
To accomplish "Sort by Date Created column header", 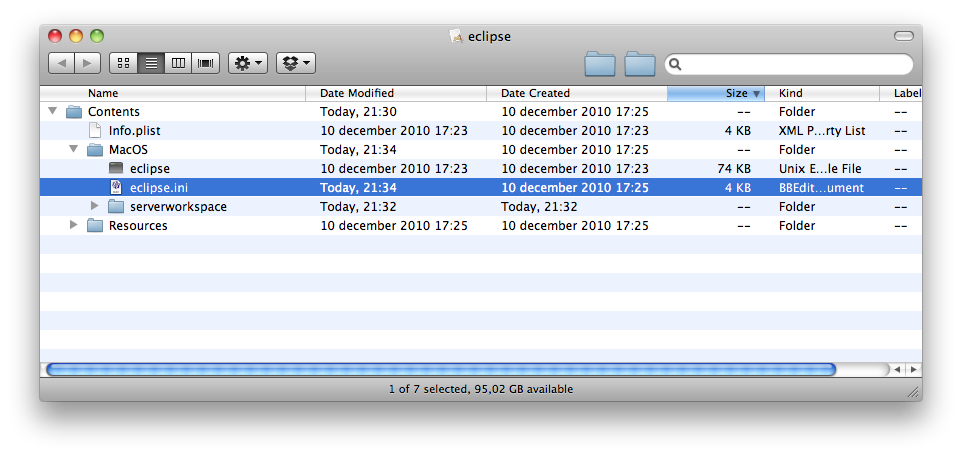I will (577, 93).
